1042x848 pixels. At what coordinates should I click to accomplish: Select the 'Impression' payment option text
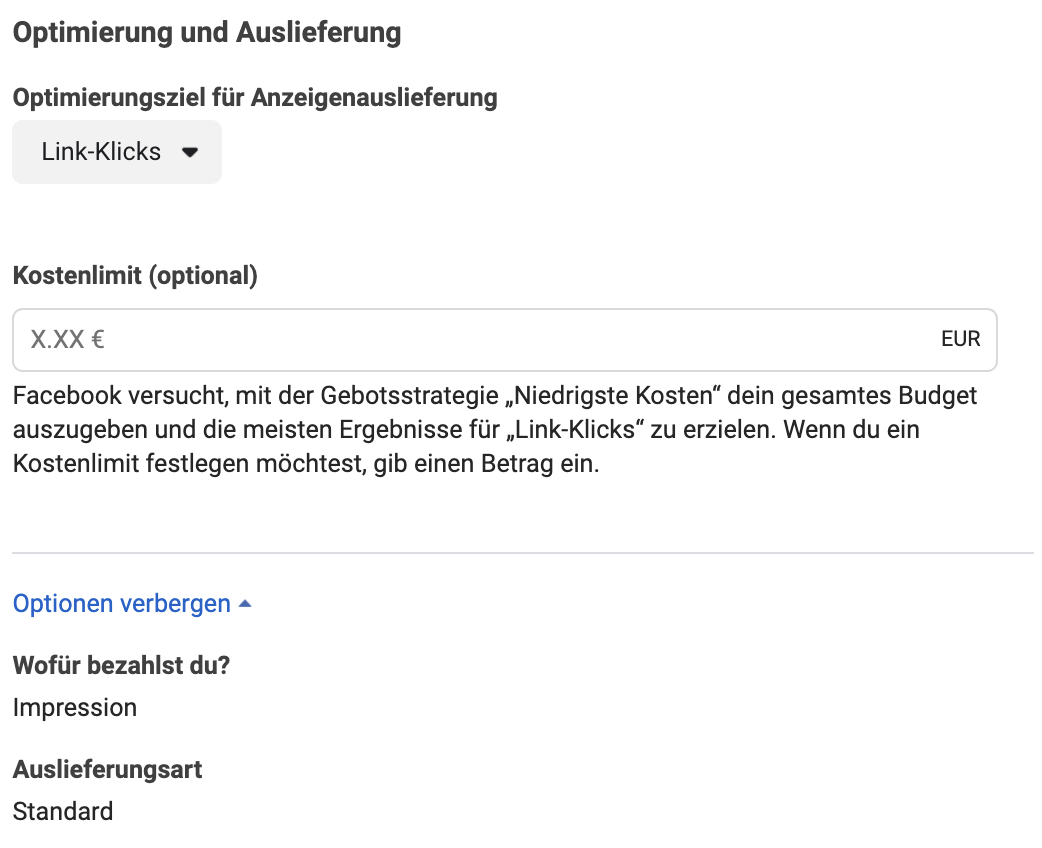[74, 707]
